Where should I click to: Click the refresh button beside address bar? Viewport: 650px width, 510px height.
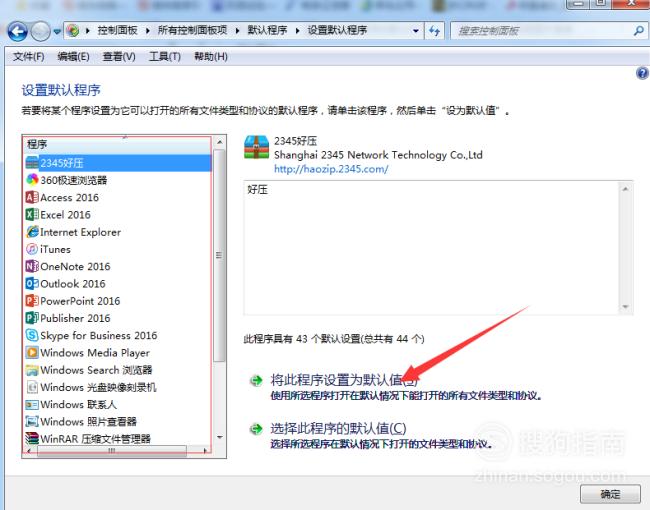point(434,31)
